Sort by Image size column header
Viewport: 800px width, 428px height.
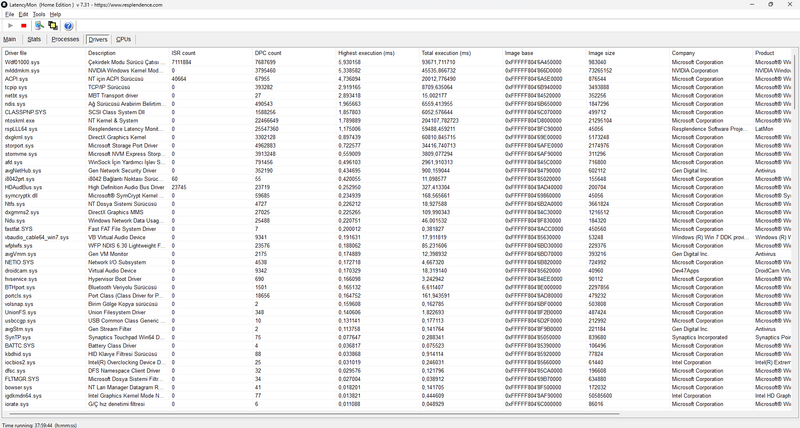627,53
